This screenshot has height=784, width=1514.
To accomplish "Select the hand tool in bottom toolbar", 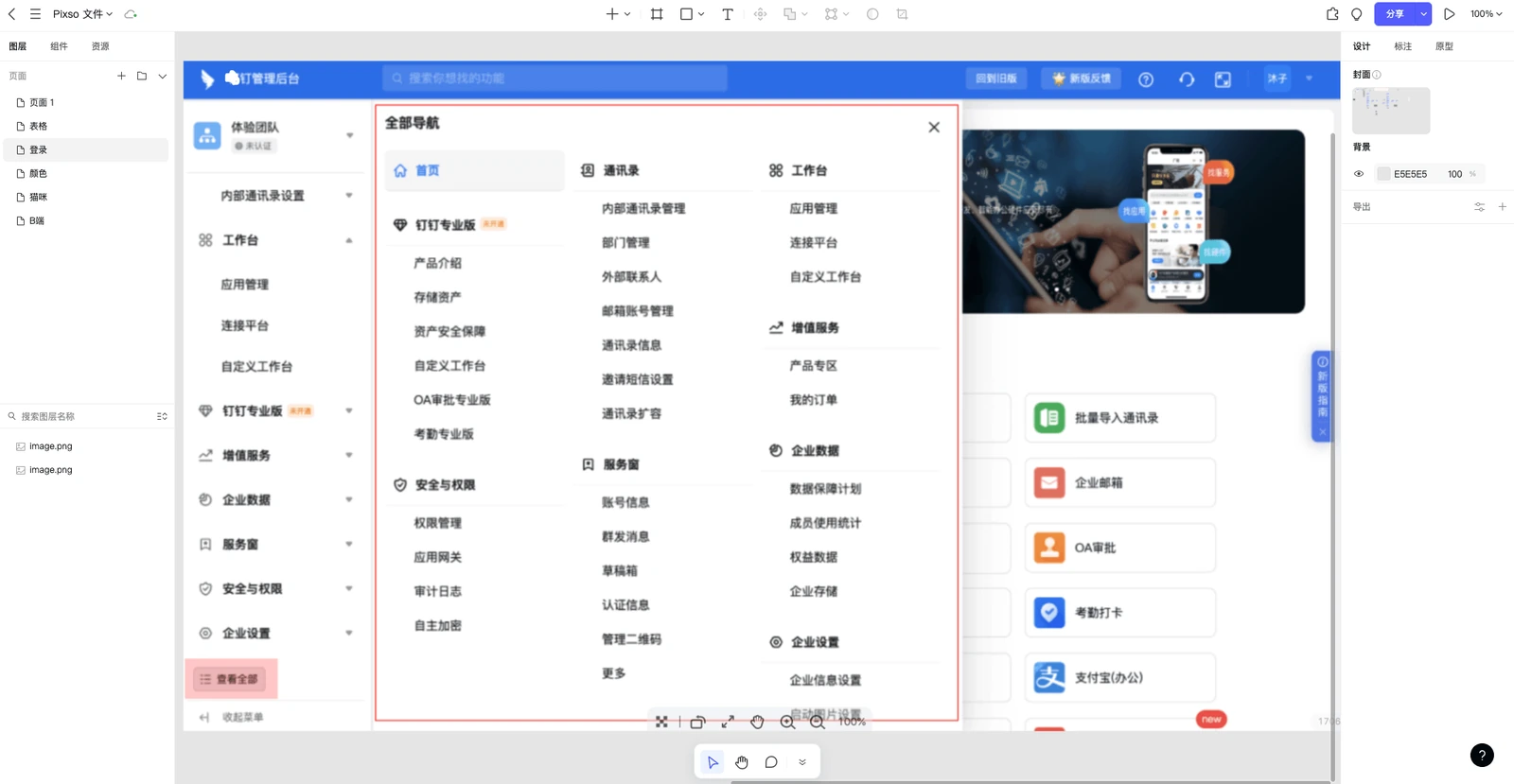I will 742,762.
